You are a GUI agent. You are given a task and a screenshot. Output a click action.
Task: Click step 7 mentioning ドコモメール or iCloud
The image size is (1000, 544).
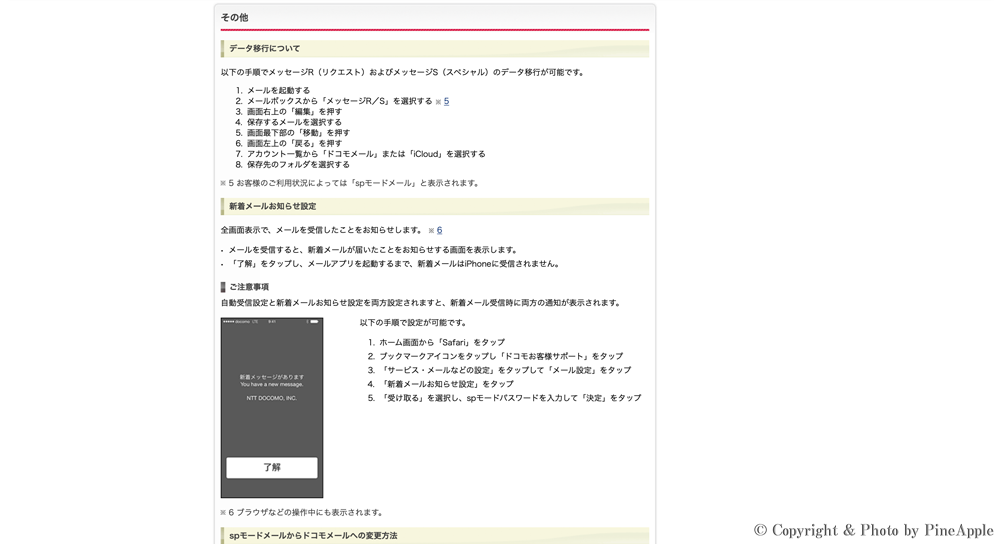tap(366, 154)
